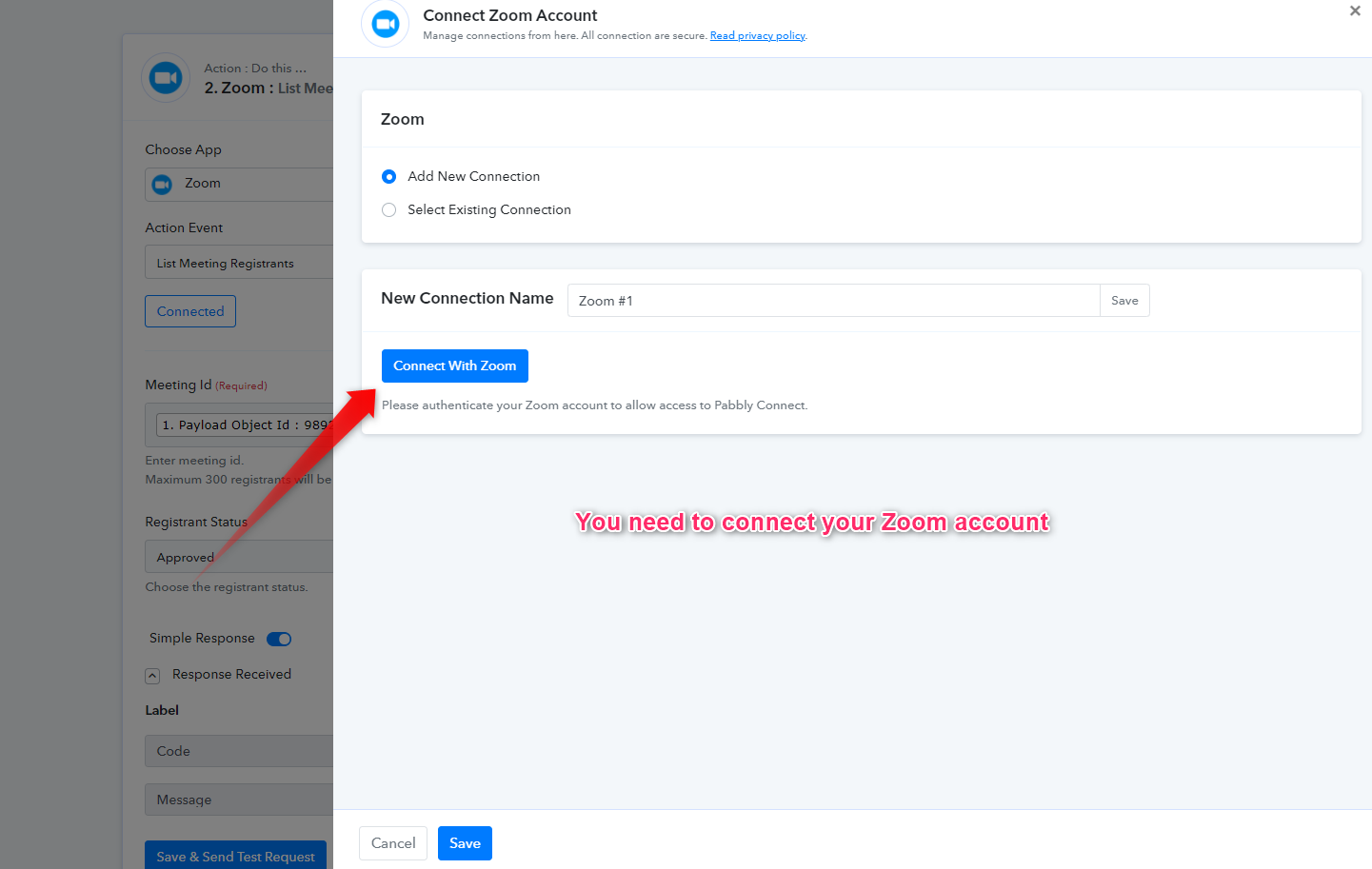This screenshot has width=1372, height=869.
Task: Click the 'New Connection Name' label
Action: pos(467,299)
